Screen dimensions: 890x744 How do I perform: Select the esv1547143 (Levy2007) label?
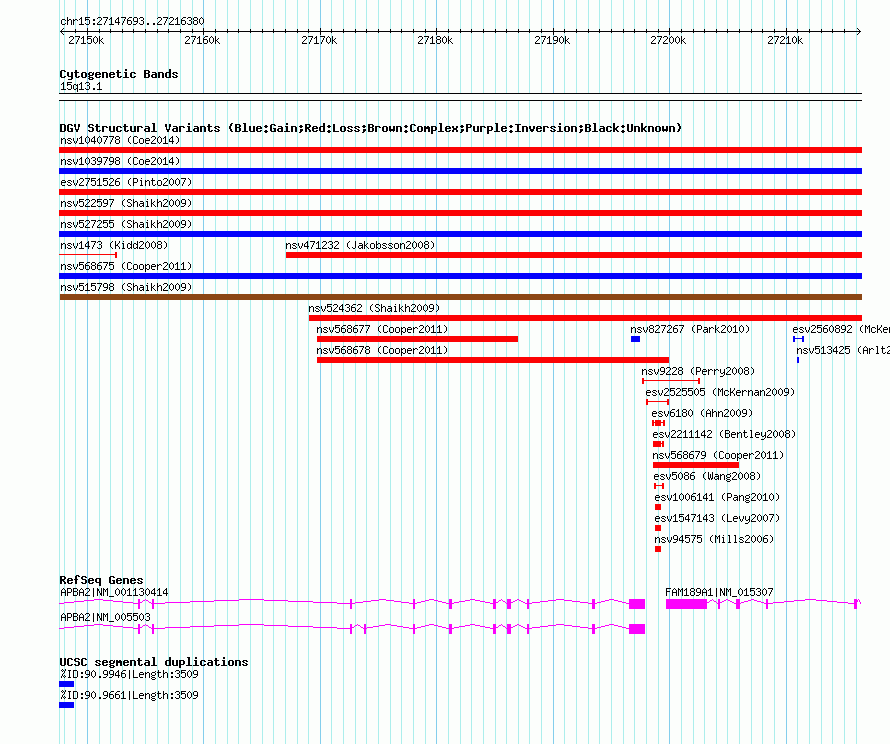pos(717,518)
